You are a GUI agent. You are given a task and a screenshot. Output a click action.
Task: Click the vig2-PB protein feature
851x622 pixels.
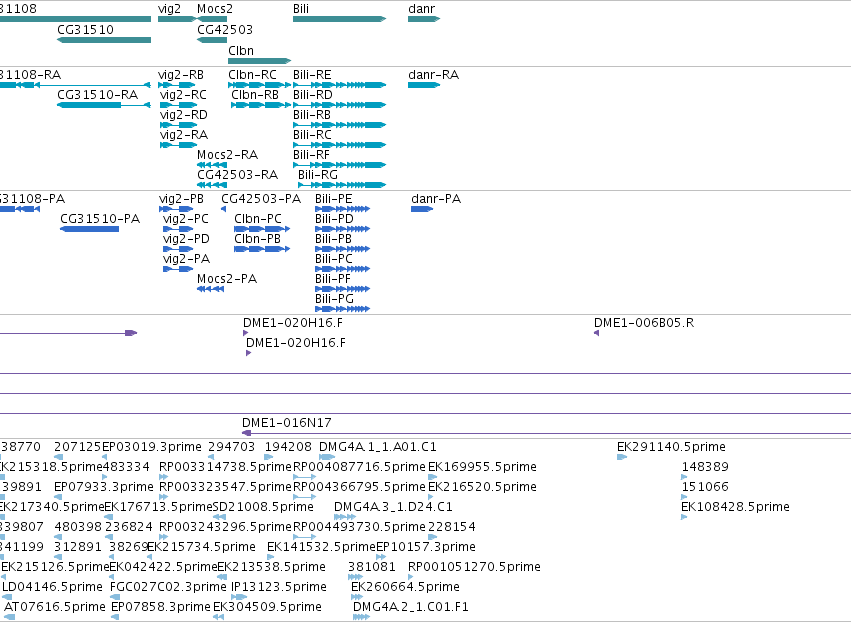click(x=176, y=209)
